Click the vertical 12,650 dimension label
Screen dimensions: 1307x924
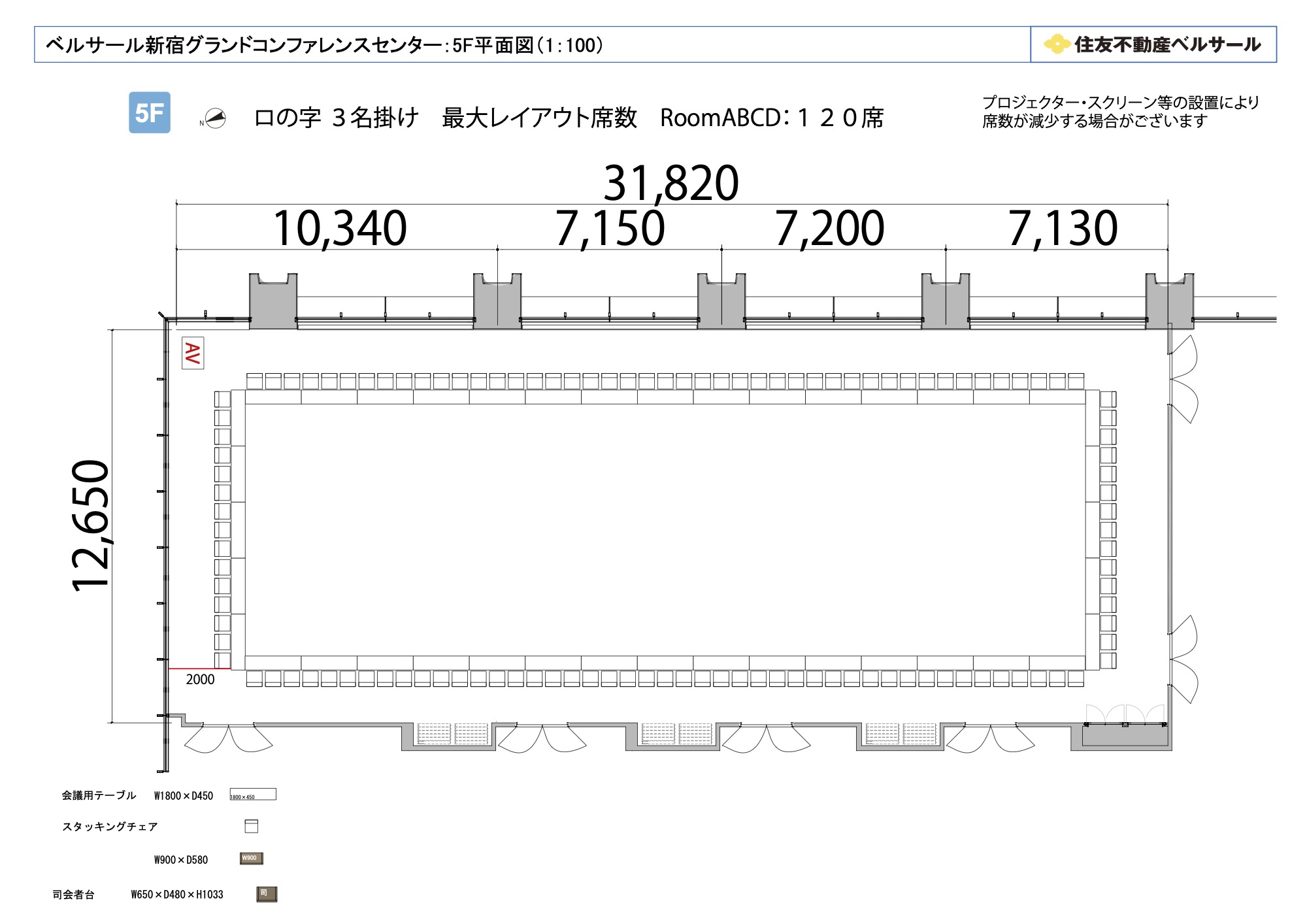pyautogui.click(x=91, y=526)
